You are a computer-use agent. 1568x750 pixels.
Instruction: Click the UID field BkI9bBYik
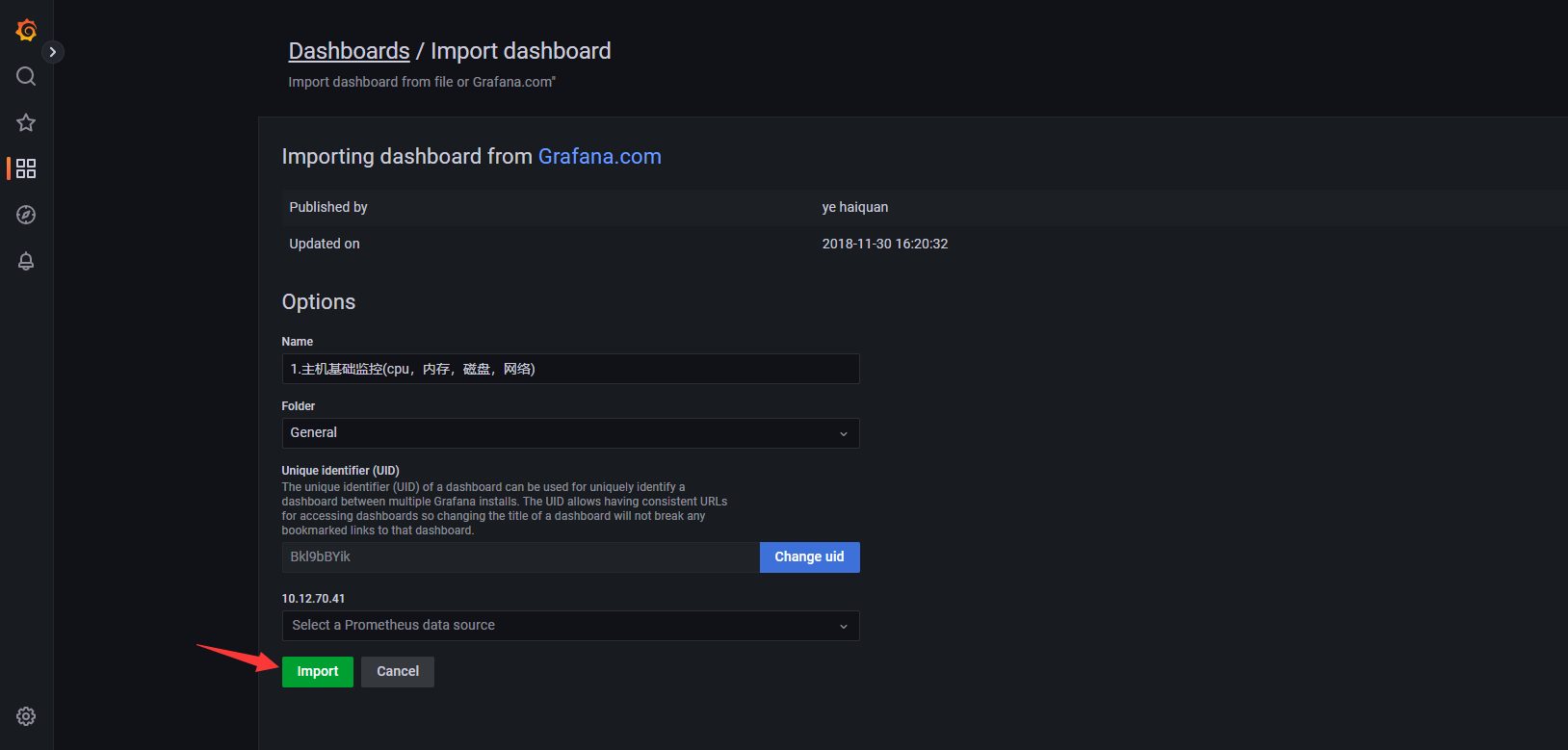click(x=520, y=557)
